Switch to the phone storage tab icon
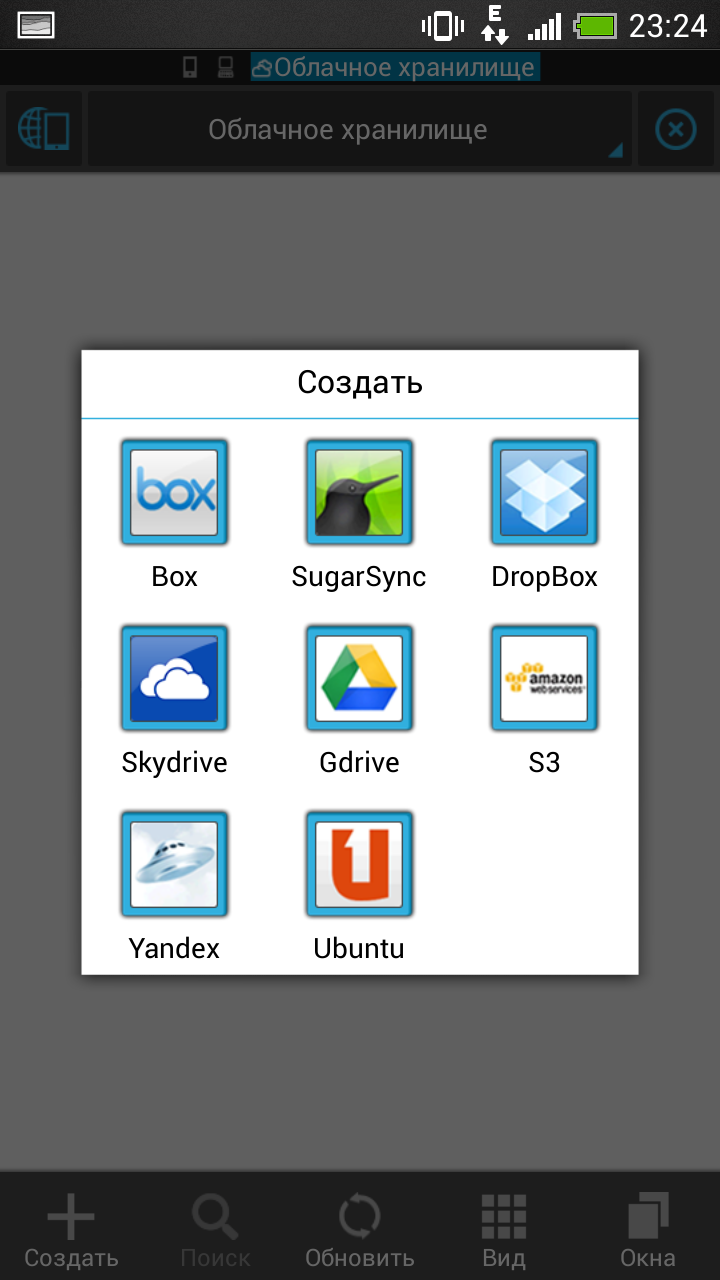Image resolution: width=720 pixels, height=1280 pixels. (190, 68)
